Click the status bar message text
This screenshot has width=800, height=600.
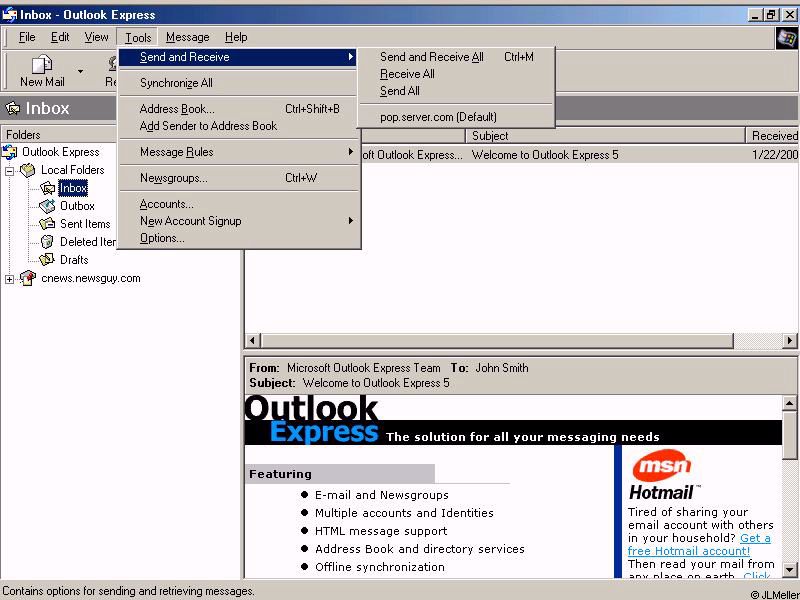128,591
